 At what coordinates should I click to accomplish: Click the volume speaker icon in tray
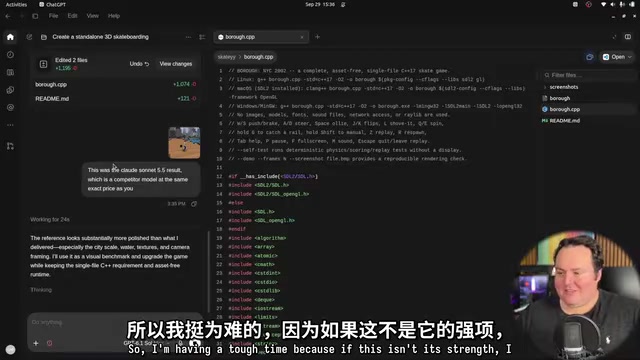tap(613, 4)
